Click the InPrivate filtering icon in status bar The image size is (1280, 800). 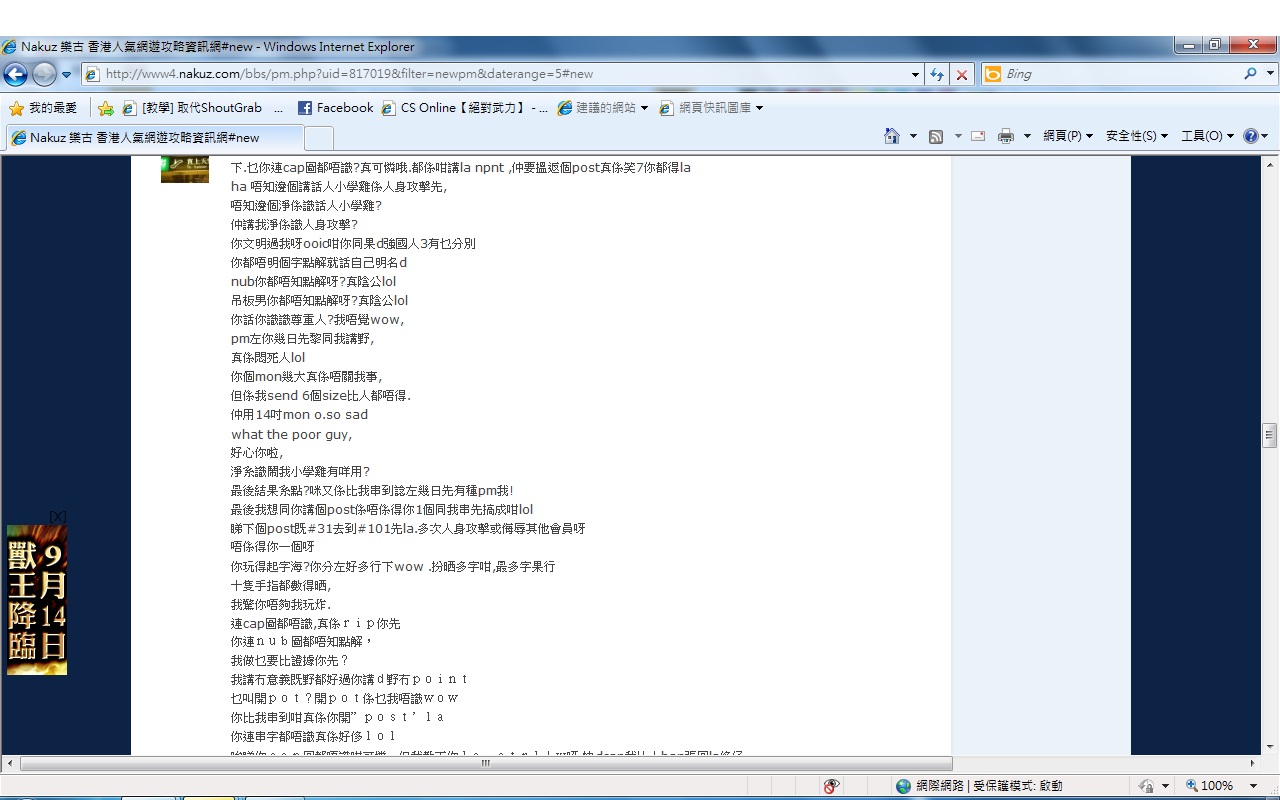click(830, 786)
